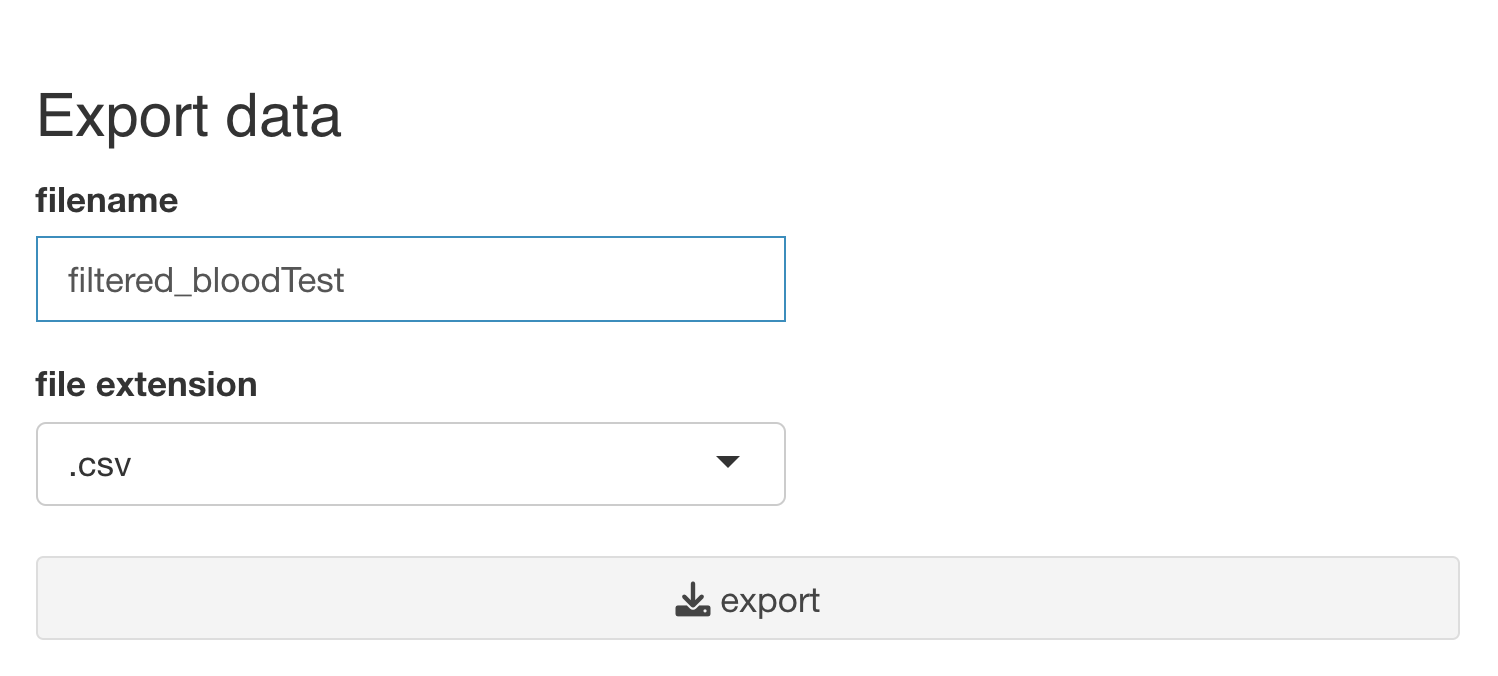Click the 'file extension' label
The width and height of the screenshot is (1498, 676).
[147, 384]
